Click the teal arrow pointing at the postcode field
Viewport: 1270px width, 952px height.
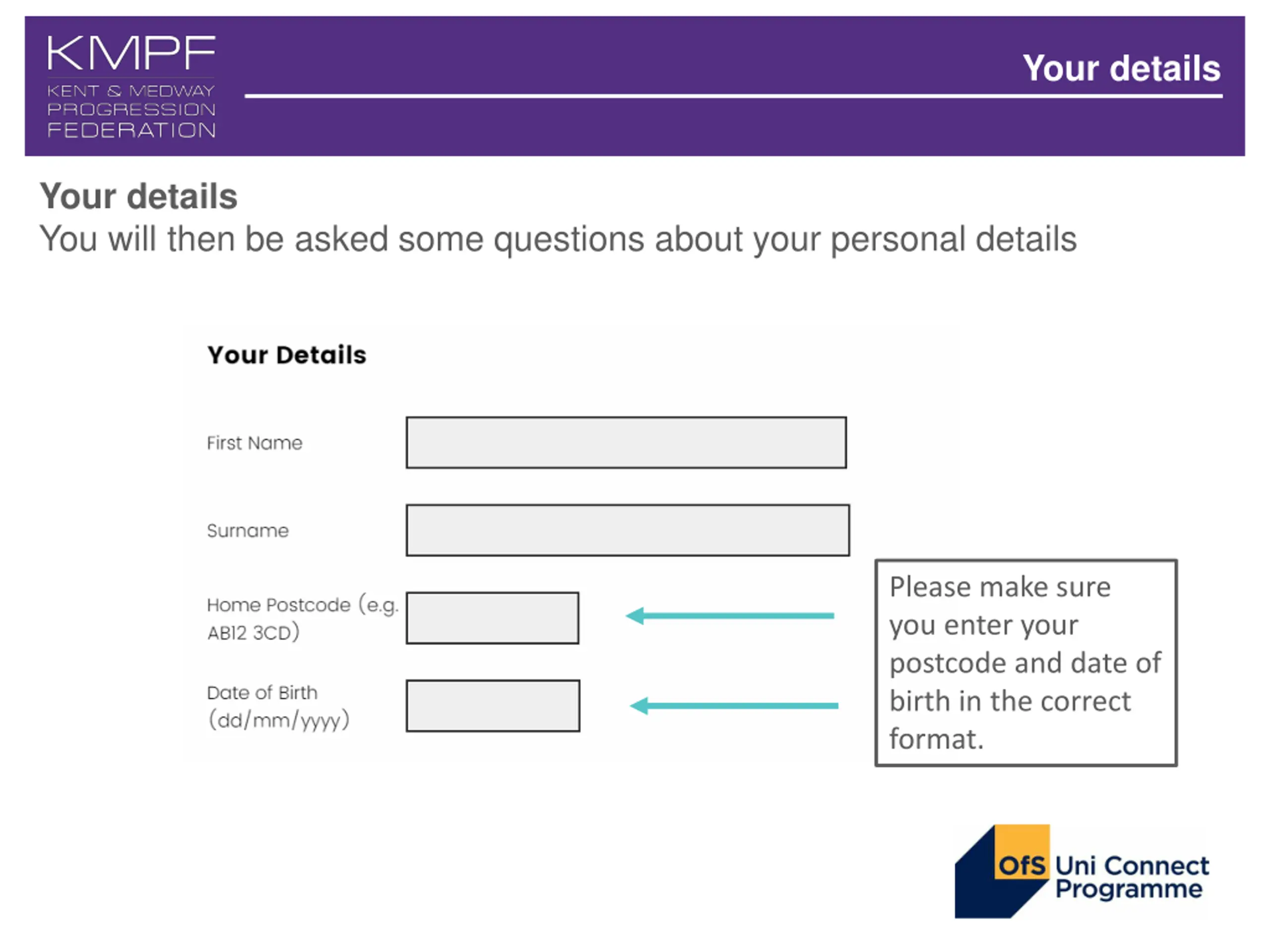[730, 616]
